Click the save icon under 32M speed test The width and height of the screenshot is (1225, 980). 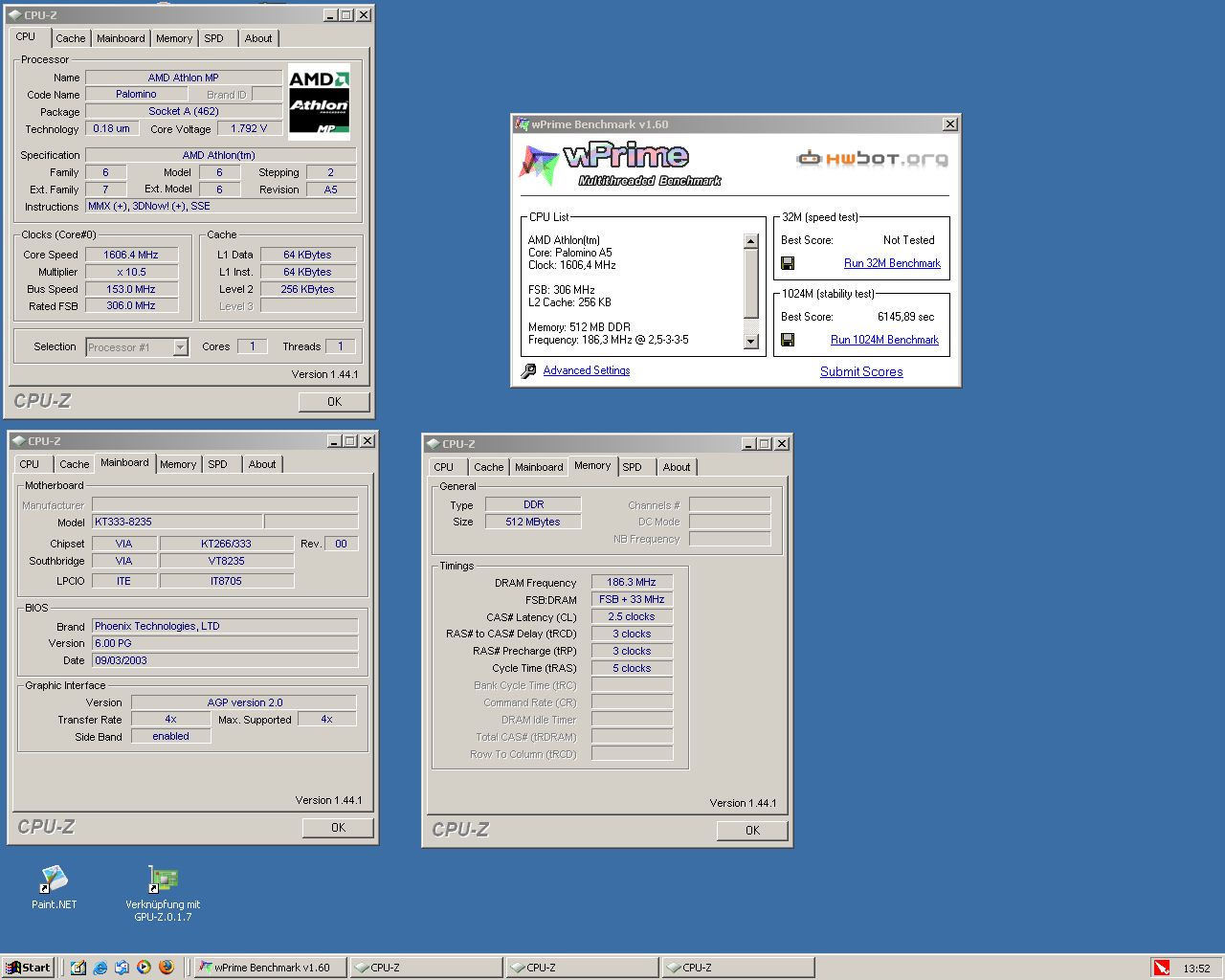click(x=788, y=263)
